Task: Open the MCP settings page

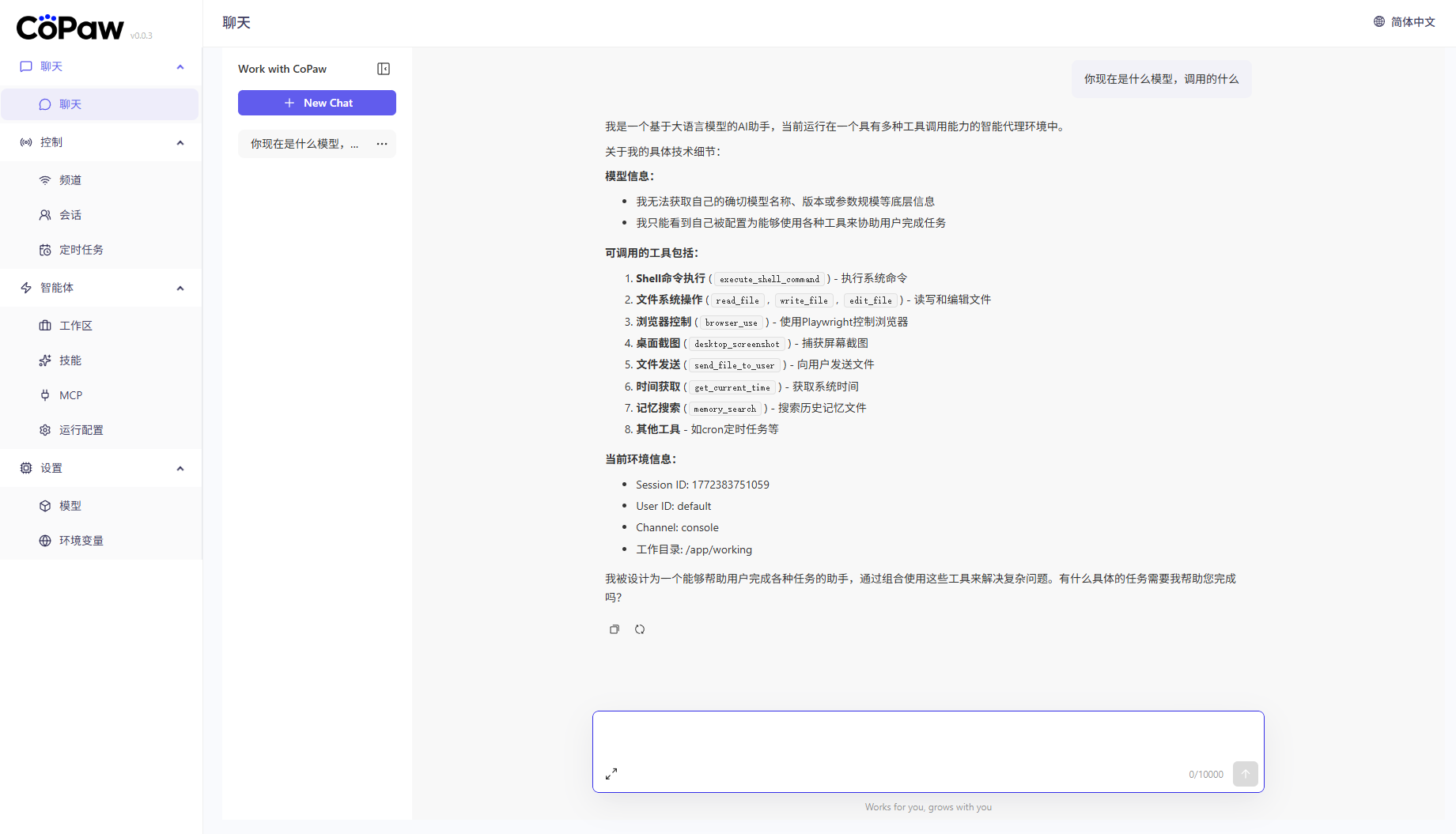Action: point(70,395)
